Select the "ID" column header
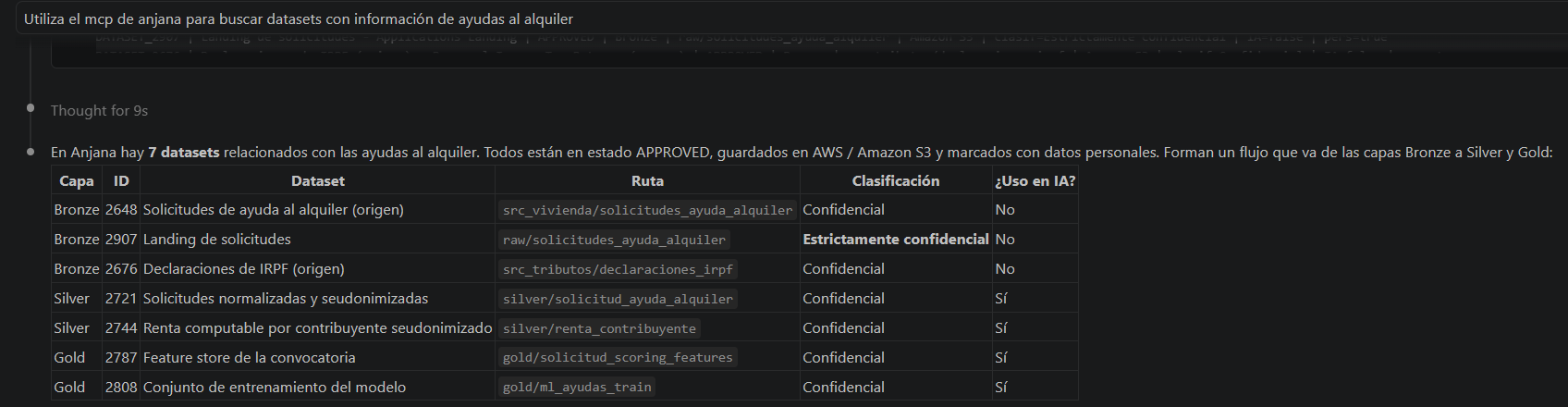 (121, 181)
